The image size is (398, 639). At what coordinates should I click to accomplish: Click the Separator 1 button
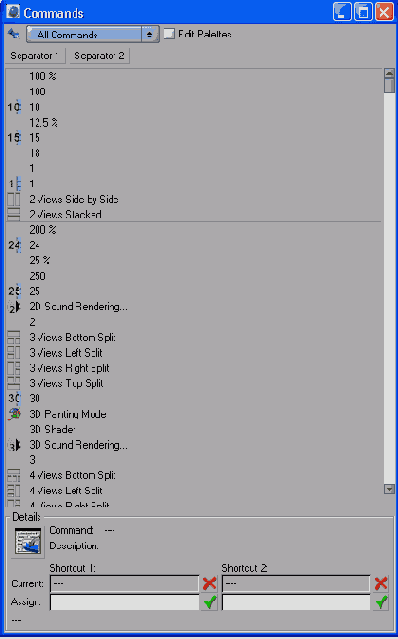35,56
